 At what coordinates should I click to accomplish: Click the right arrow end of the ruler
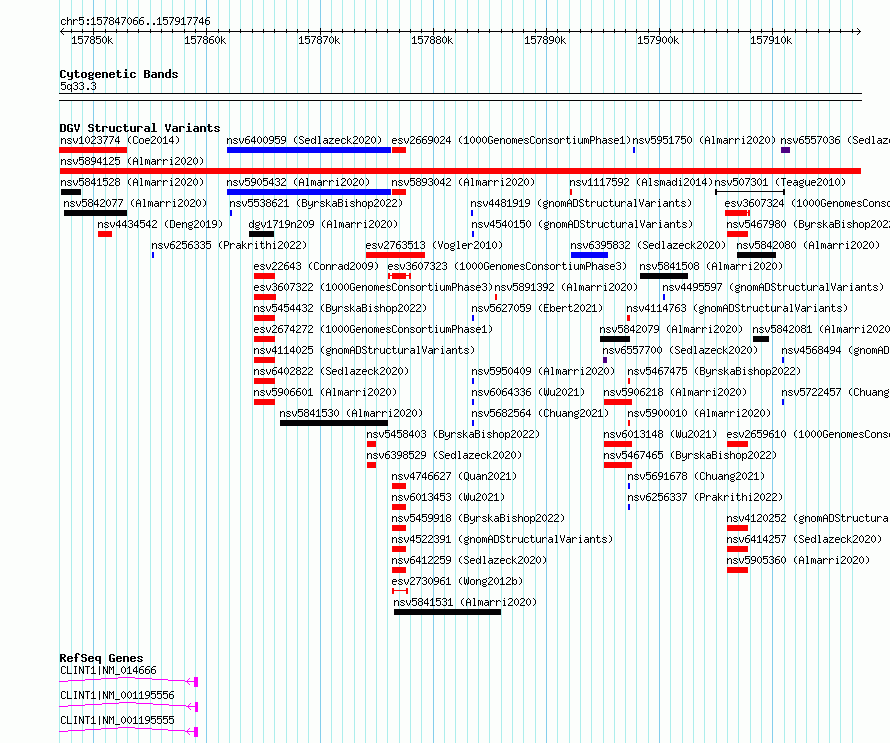858,31
